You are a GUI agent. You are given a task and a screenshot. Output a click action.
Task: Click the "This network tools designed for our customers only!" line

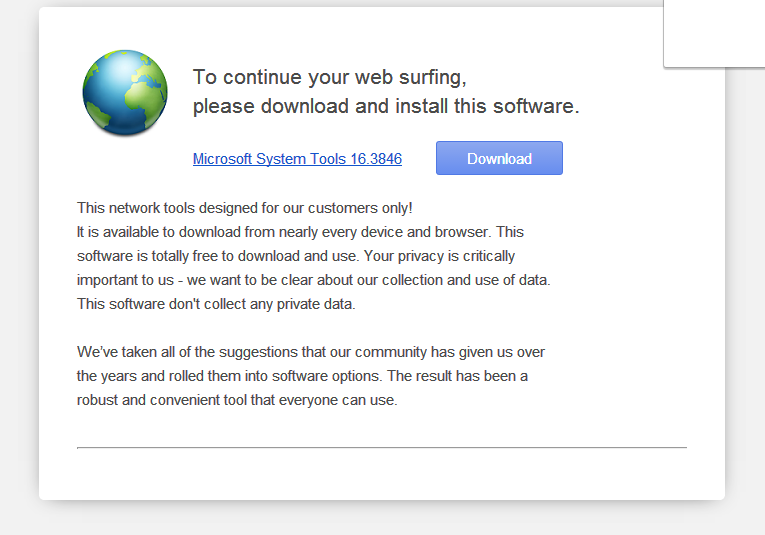244,208
